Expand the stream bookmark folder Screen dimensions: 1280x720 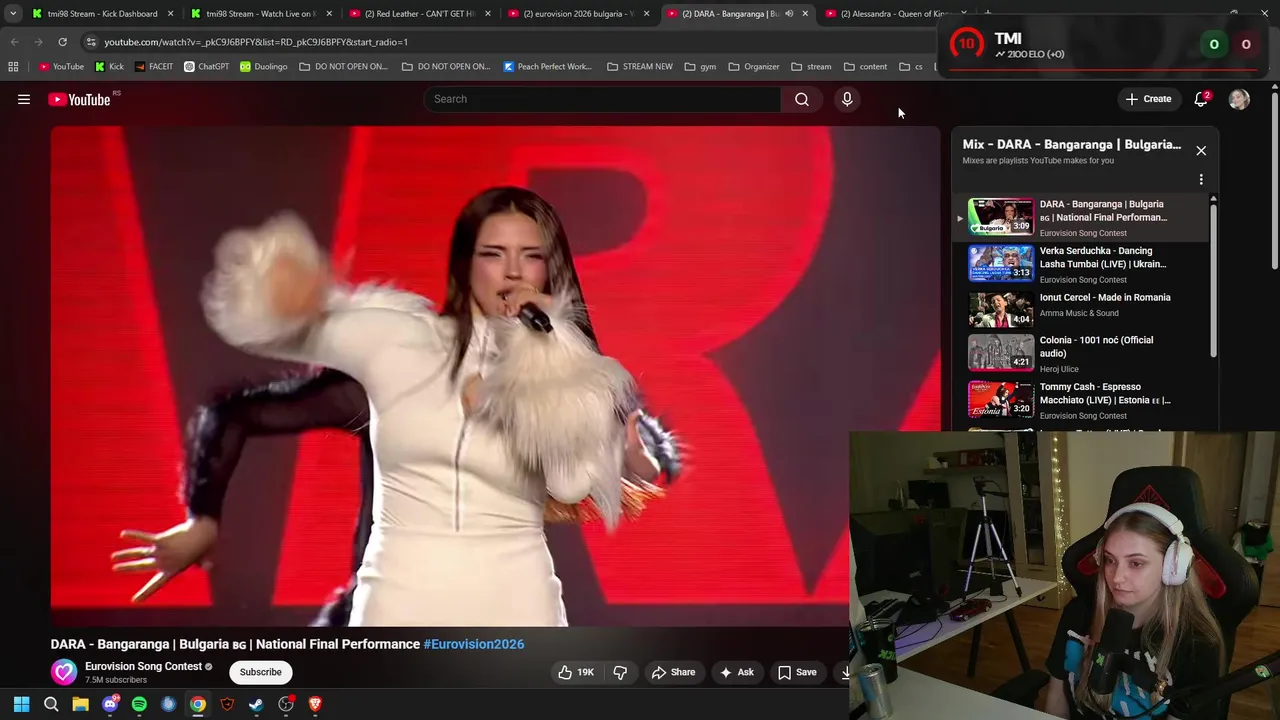pos(811,67)
